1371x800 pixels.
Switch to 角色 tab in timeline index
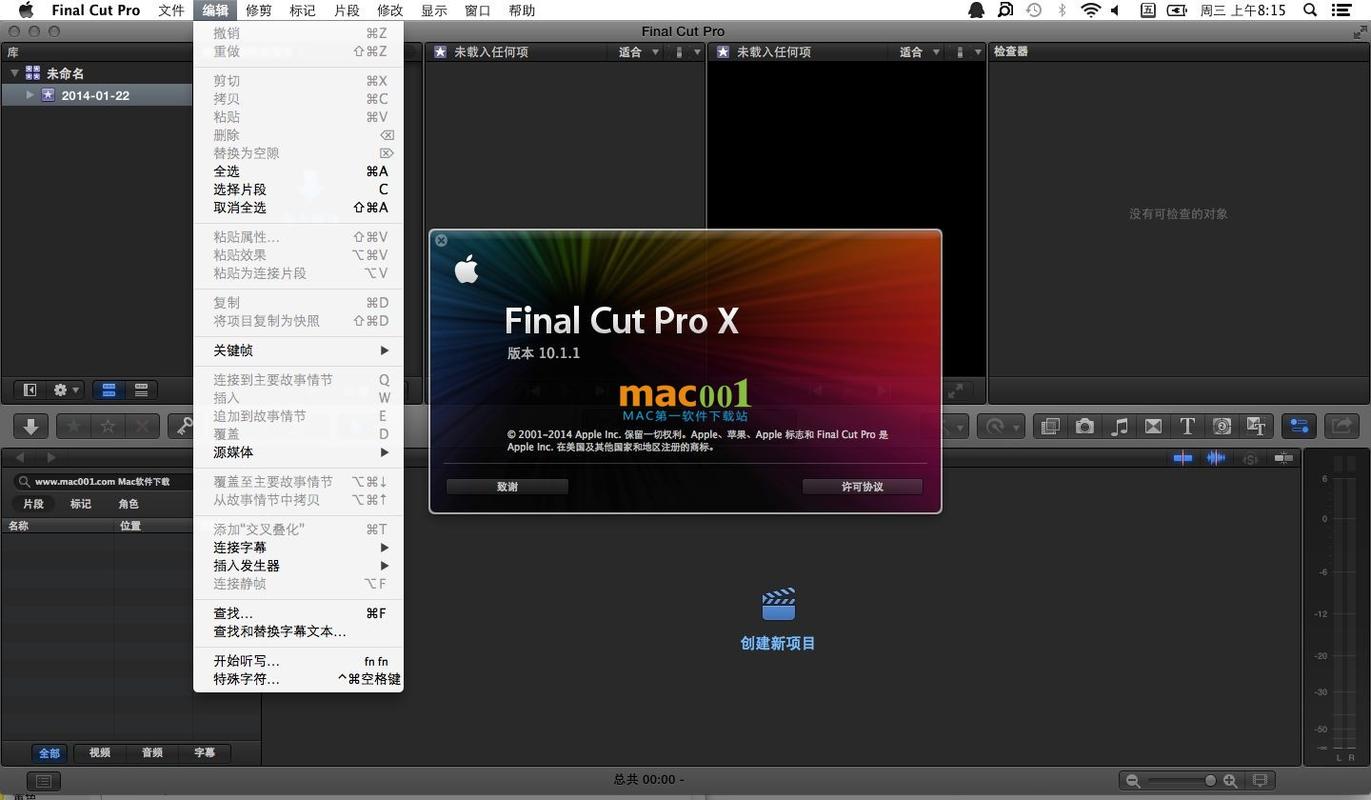click(128, 504)
